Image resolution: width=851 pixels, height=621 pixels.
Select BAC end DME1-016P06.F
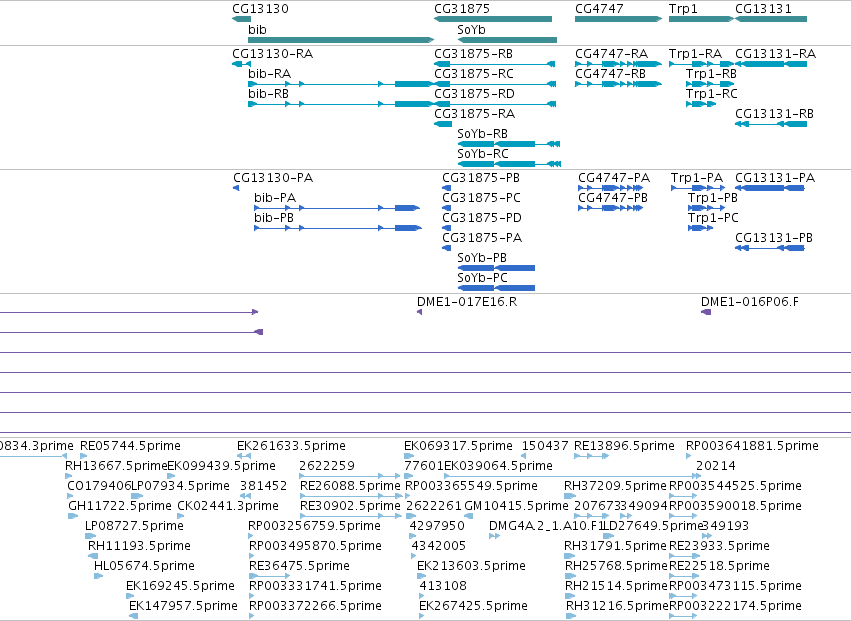pyautogui.click(x=706, y=312)
